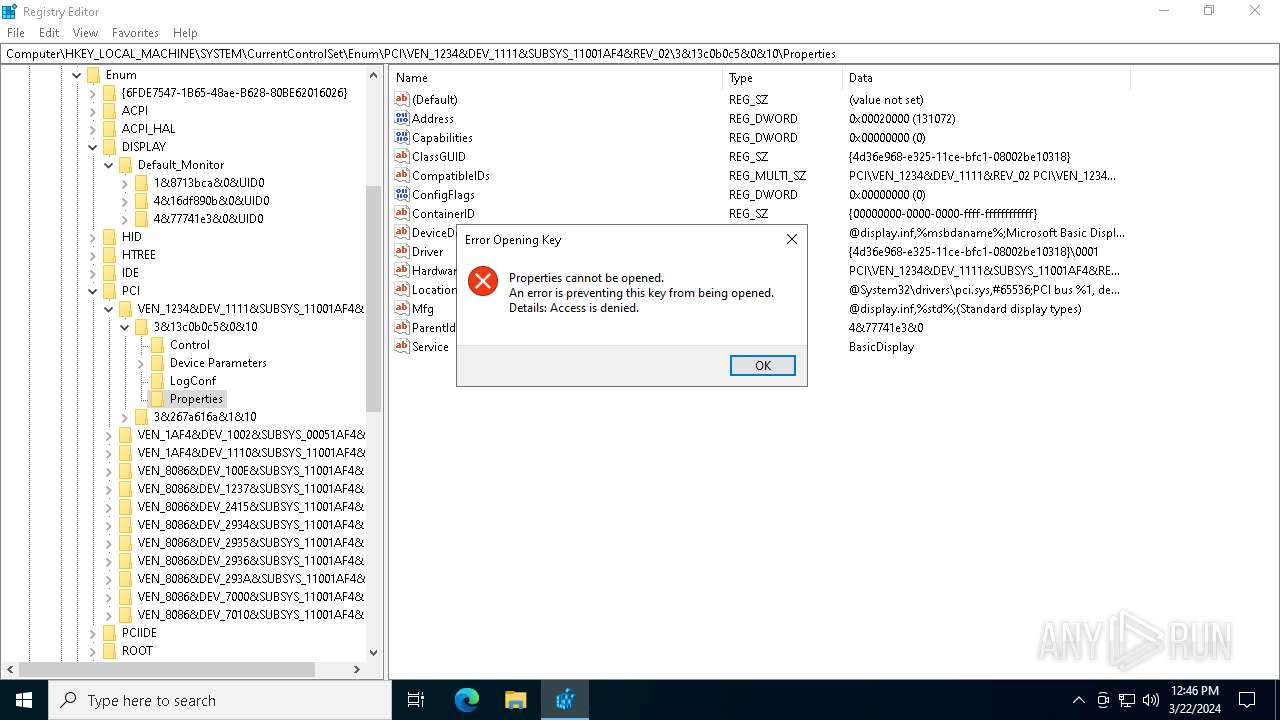Click the ConfigFlags DWORD value icon
Screen dimensions: 1280x720
point(402,194)
